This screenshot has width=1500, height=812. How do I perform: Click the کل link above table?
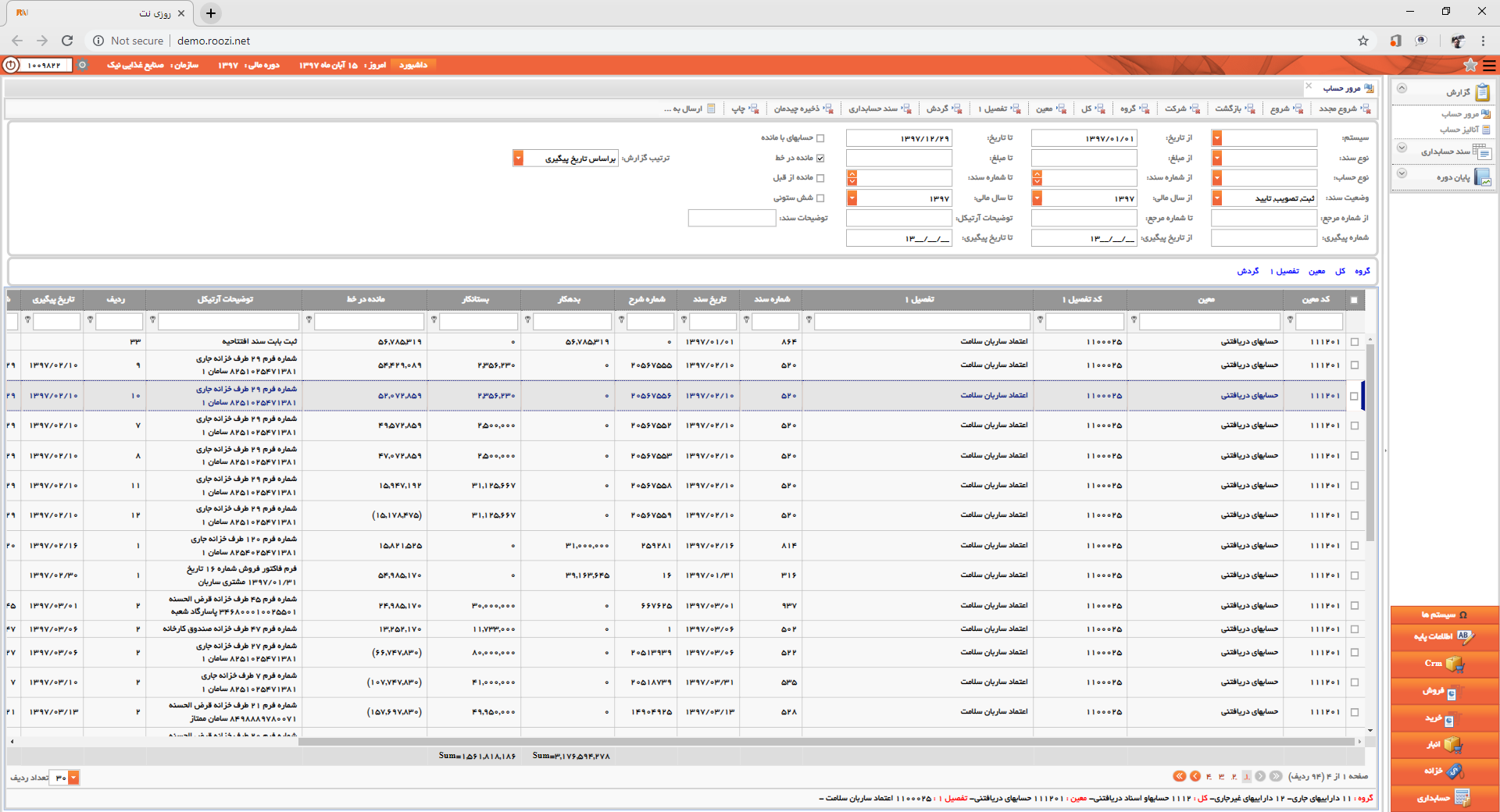pos(1340,271)
